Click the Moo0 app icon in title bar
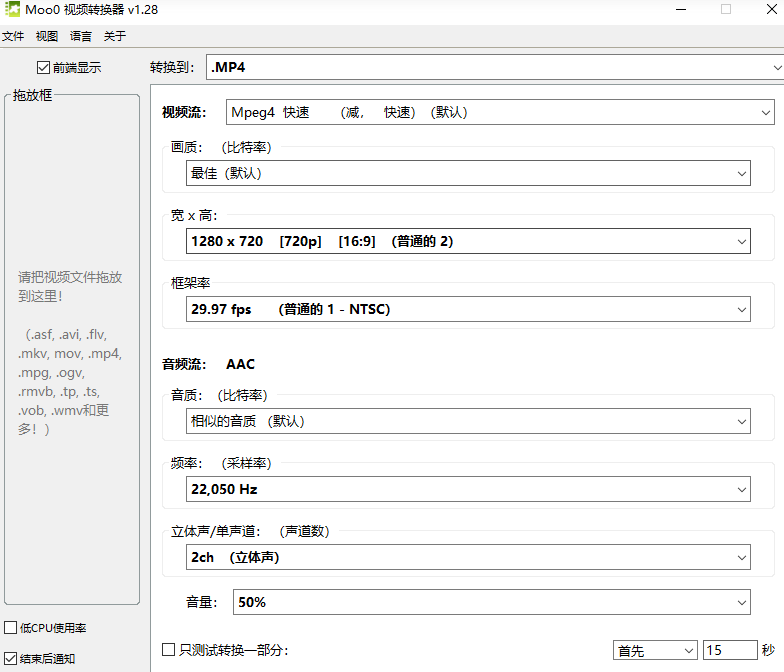Screen dimensions: 784x672 pyautogui.click(x=12, y=9)
